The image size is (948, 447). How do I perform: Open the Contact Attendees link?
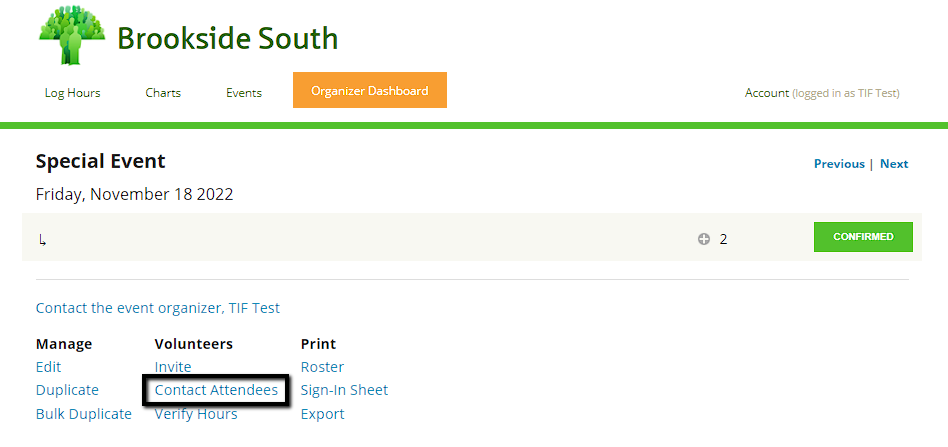tap(216, 390)
